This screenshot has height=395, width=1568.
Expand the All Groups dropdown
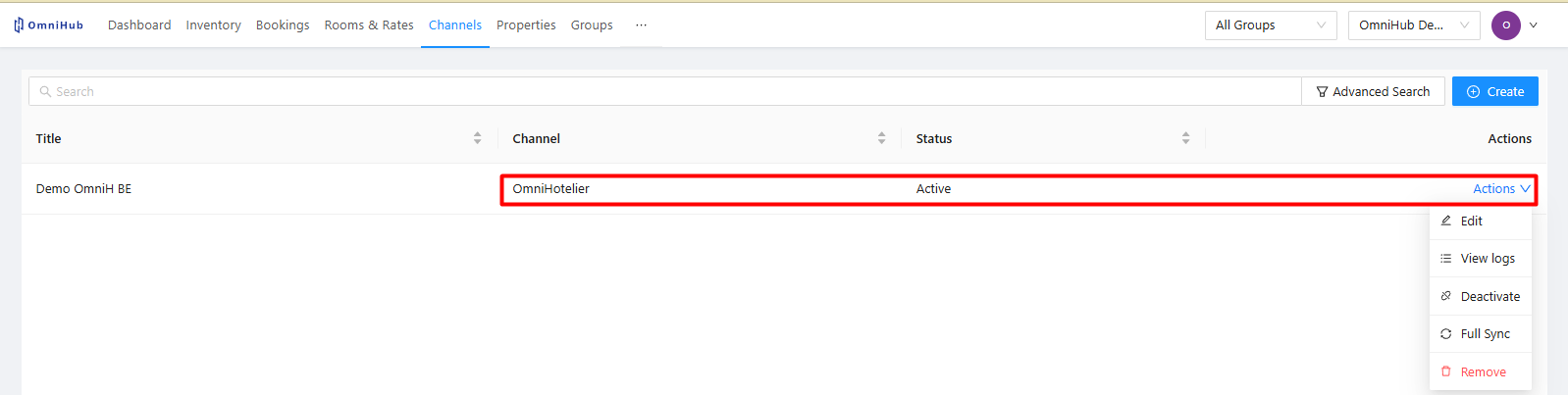(1271, 25)
